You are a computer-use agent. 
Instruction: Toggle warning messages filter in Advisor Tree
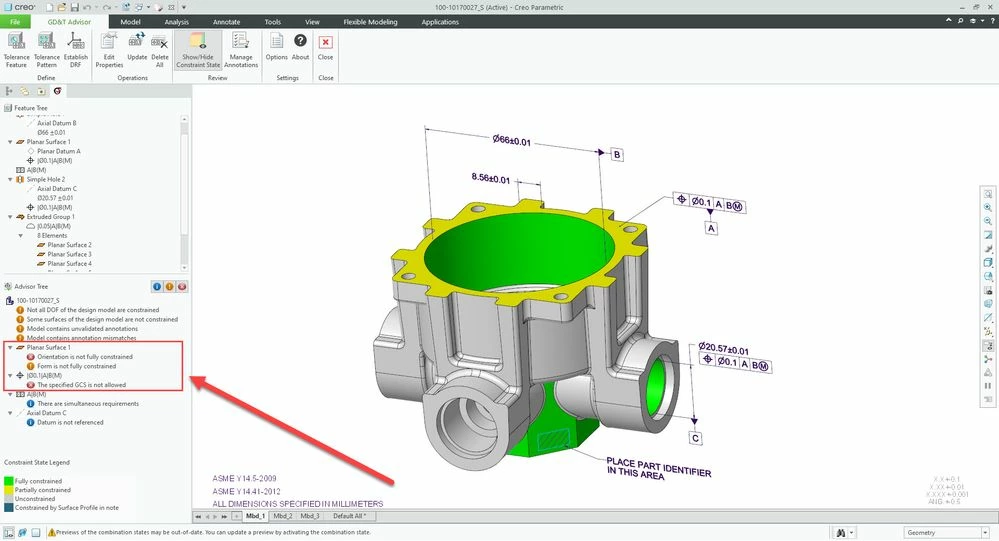[x=169, y=287]
